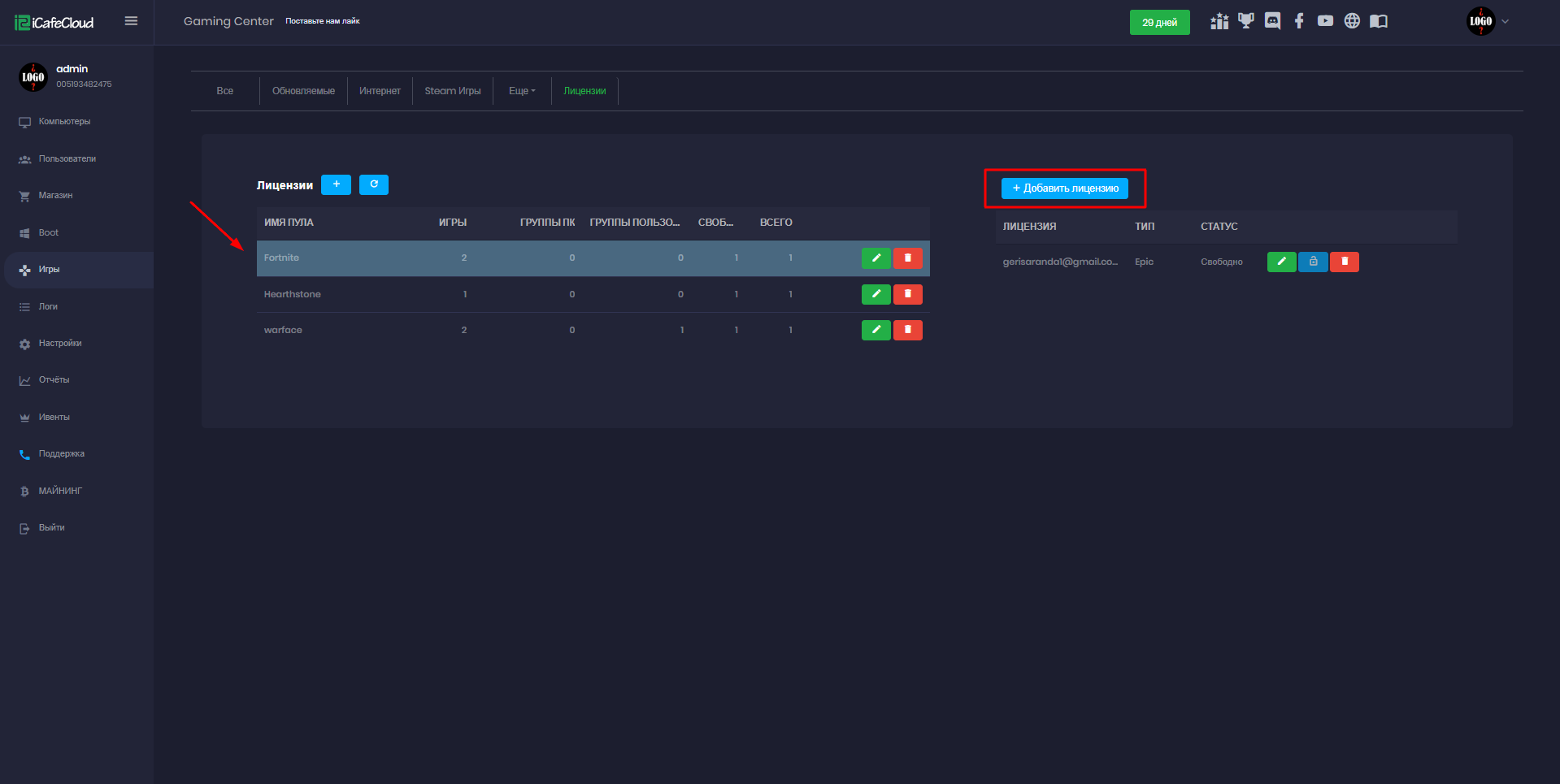Click the ГРУППЫ ПК column header
1560x784 pixels.
(548, 223)
